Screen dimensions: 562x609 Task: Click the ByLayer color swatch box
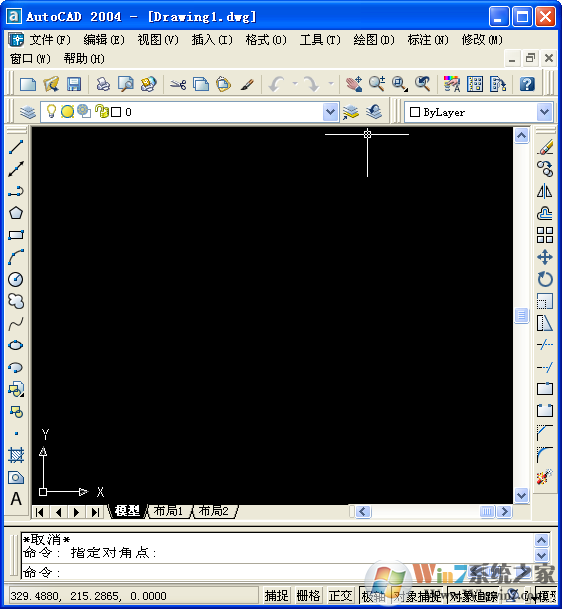(415, 112)
